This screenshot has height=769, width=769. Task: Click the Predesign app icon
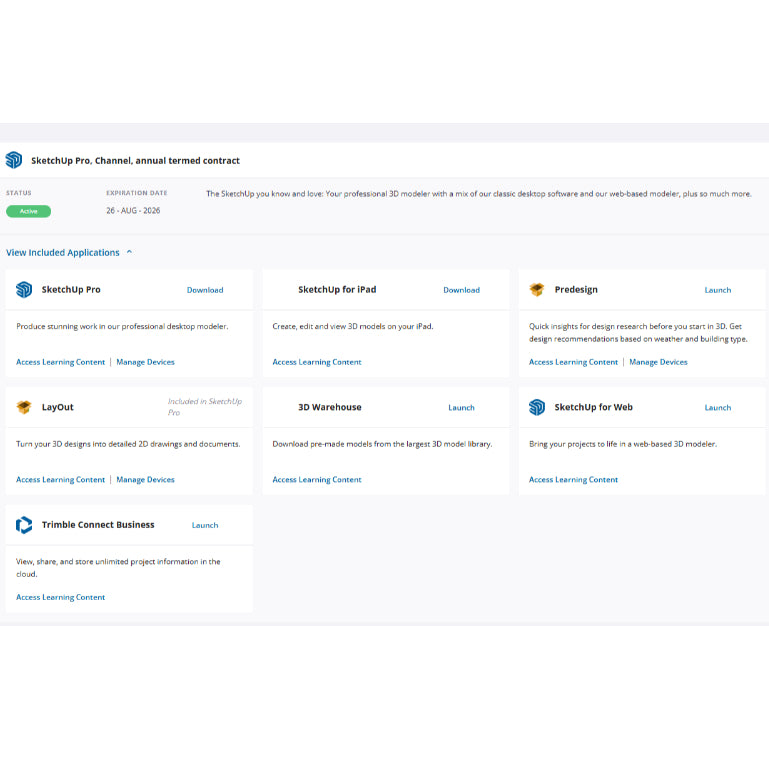pyautogui.click(x=537, y=290)
